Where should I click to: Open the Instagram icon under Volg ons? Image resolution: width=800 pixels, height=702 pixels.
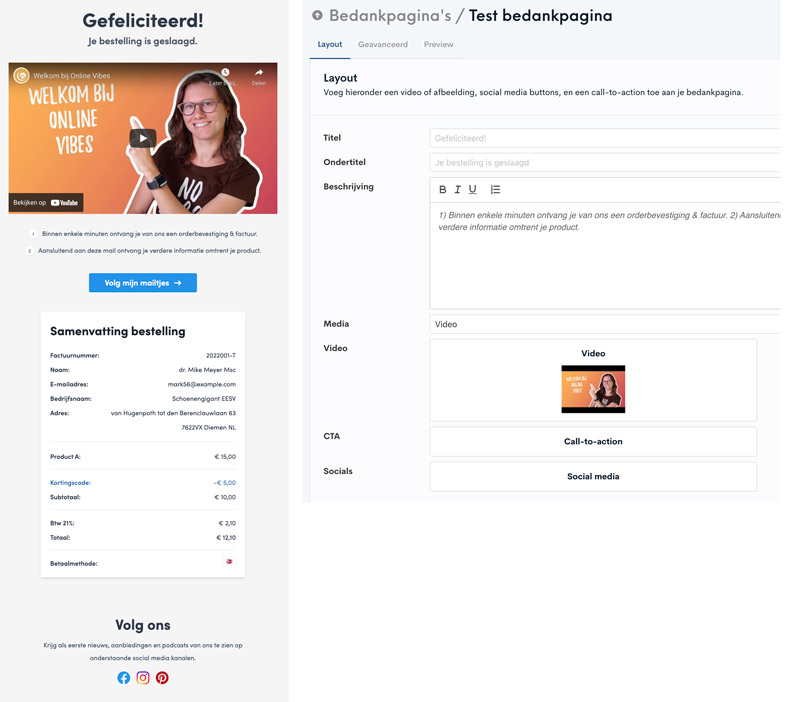tap(143, 677)
